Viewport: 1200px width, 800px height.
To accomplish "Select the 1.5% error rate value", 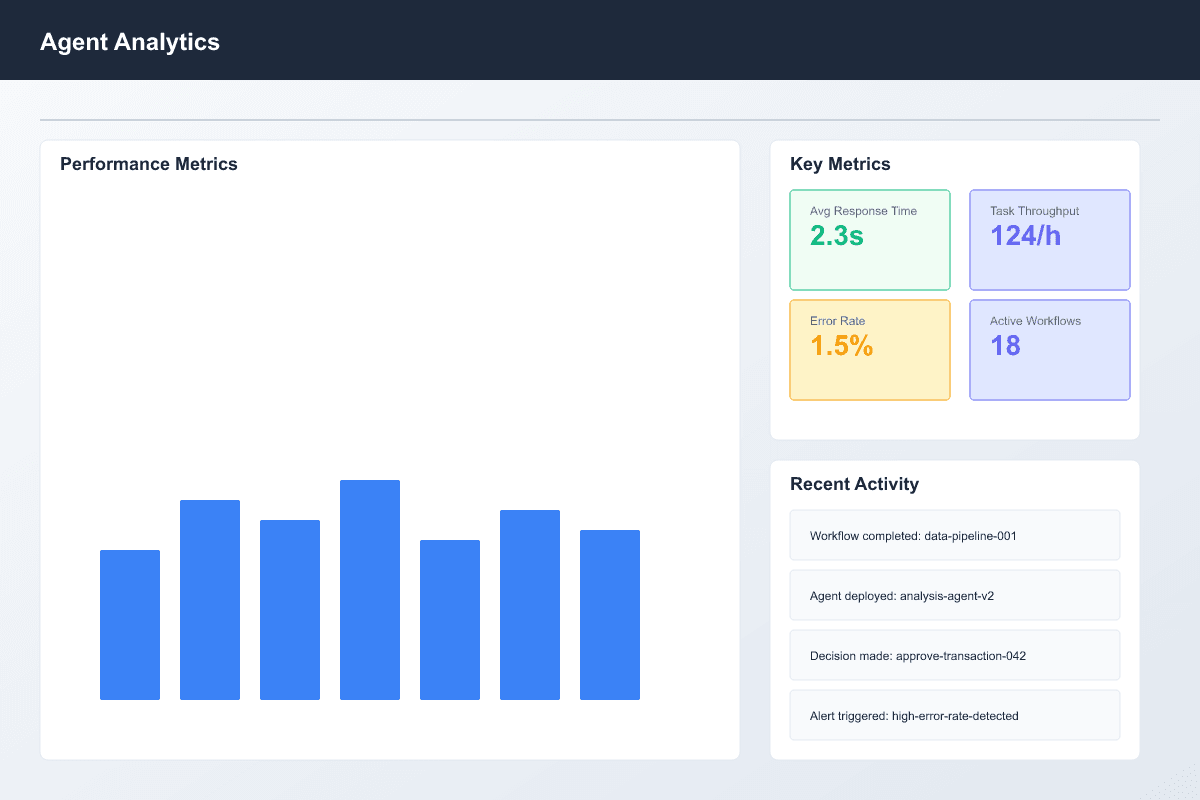I will pyautogui.click(x=839, y=345).
